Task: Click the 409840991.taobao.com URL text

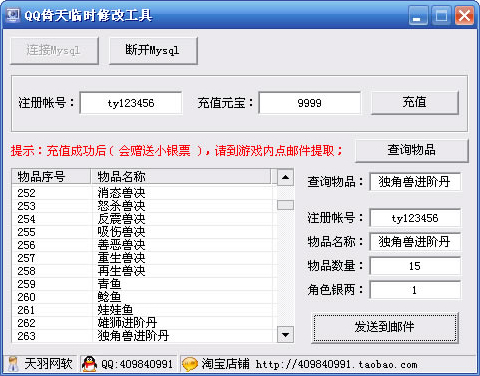Action: [x=336, y=364]
